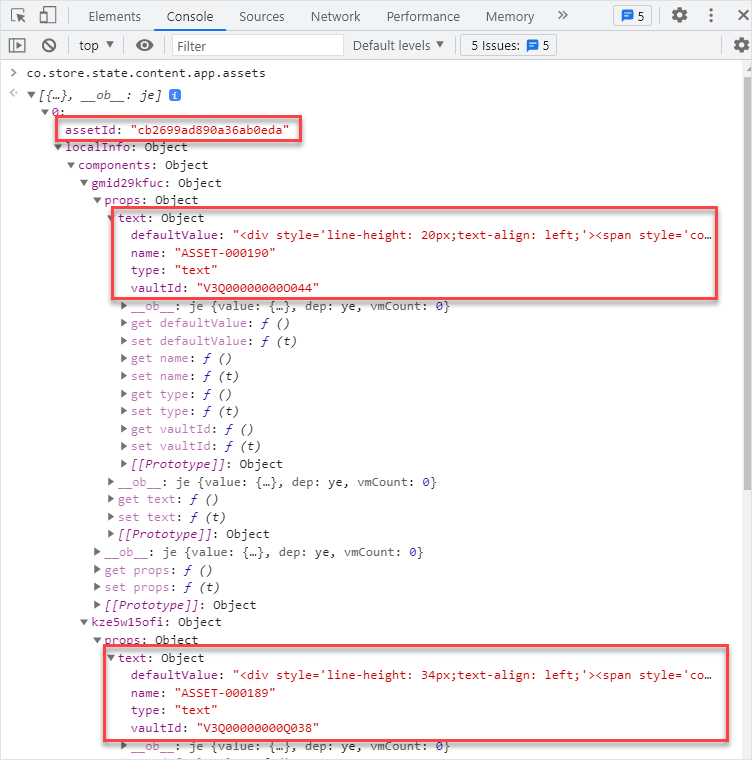Collapse the gmid29kfuc component node
The width and height of the screenshot is (752, 760).
[84, 184]
